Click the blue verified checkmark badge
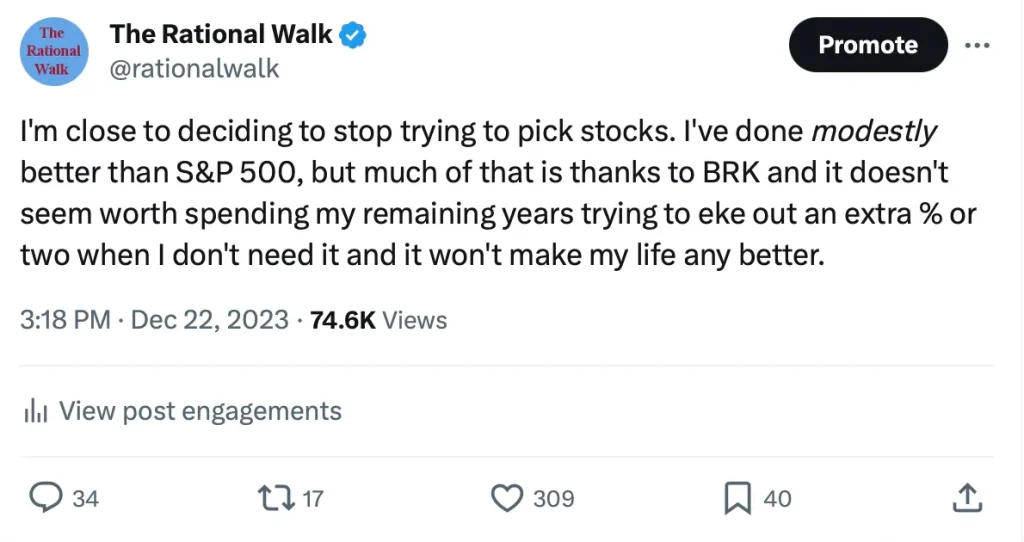 pyautogui.click(x=354, y=35)
